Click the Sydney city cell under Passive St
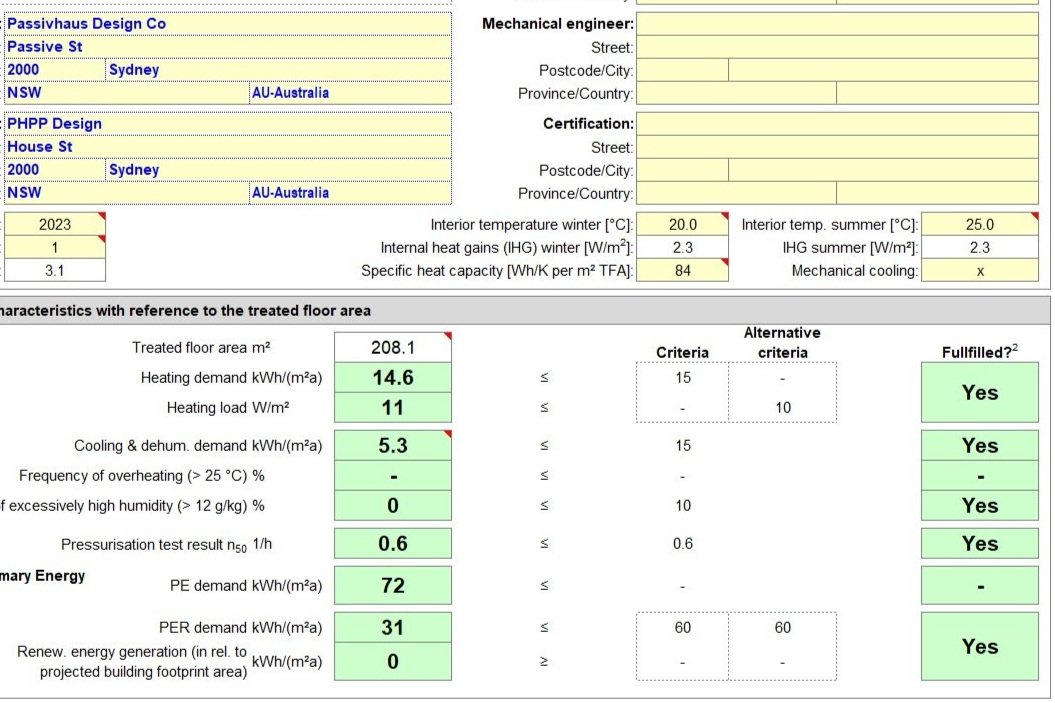The image size is (1055, 703). pos(279,70)
